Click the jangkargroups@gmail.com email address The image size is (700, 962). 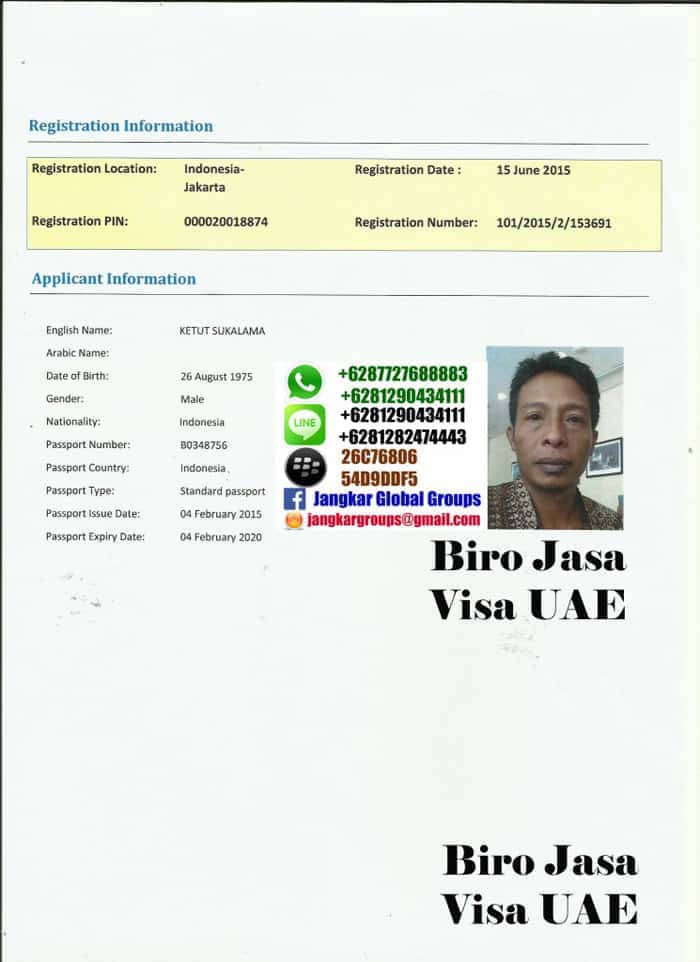pyautogui.click(x=393, y=520)
